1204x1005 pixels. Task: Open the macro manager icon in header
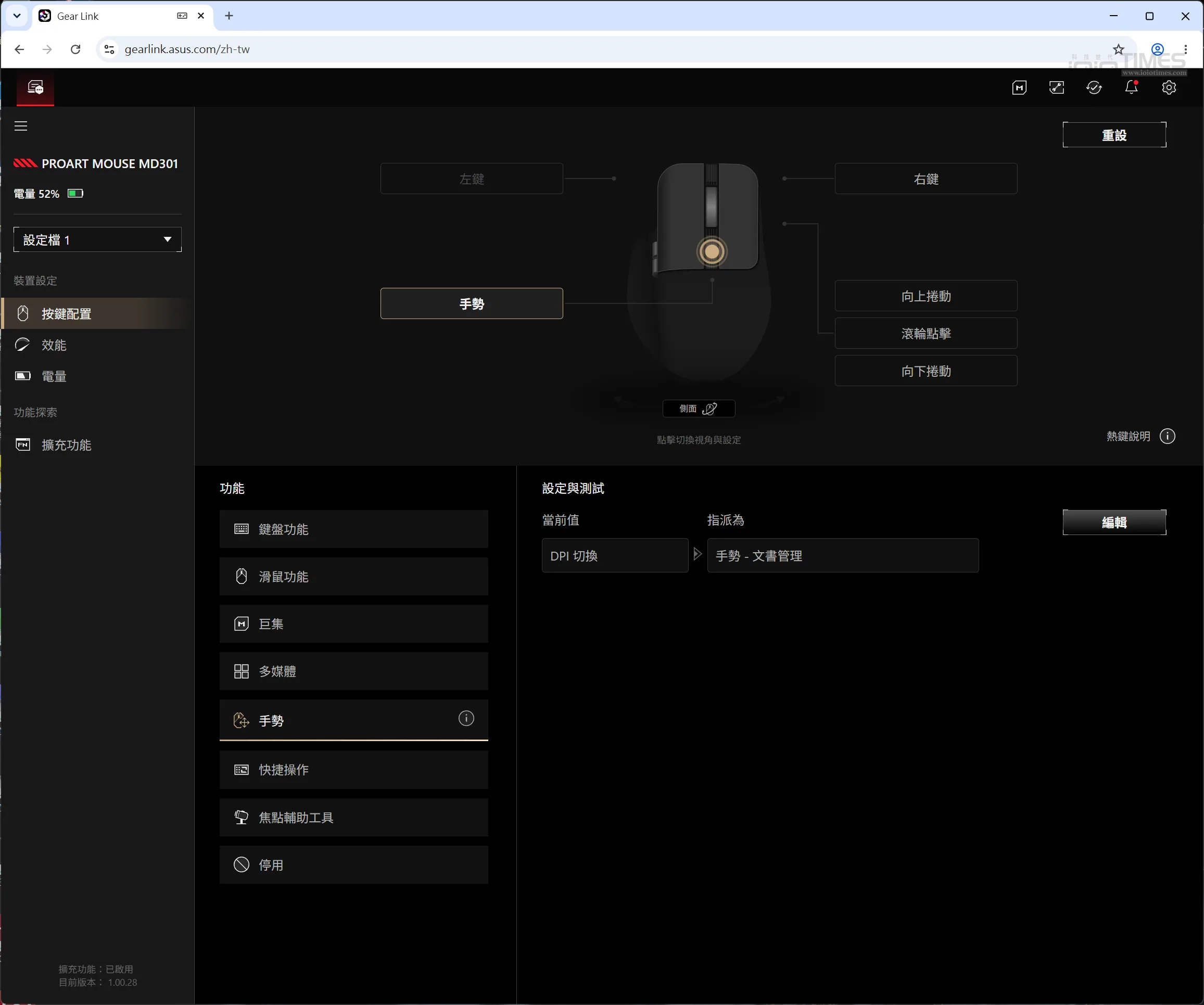point(1019,87)
